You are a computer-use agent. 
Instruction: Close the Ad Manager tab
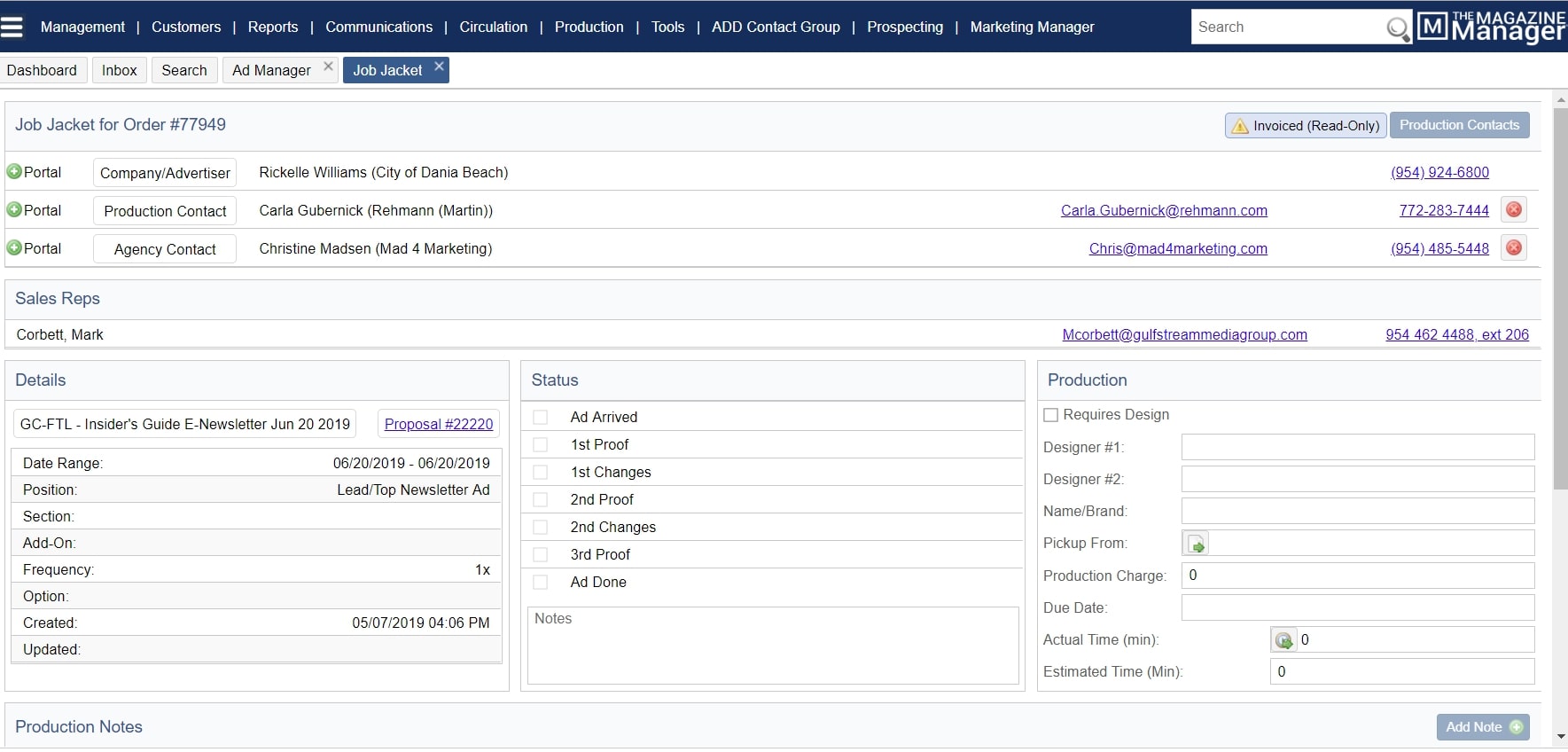pyautogui.click(x=328, y=67)
